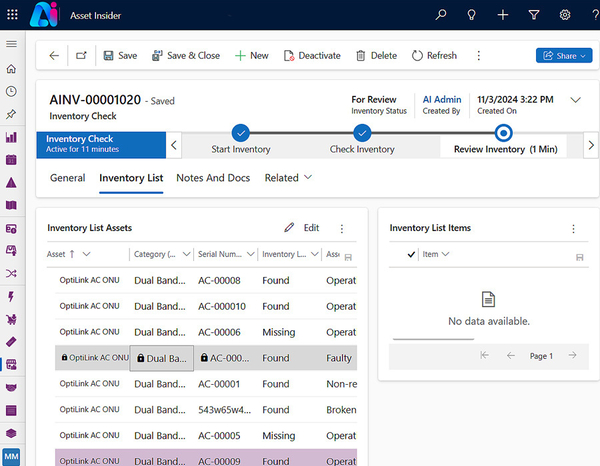Deactivate the inventory check record
Image resolution: width=600 pixels, height=466 pixels.
click(312, 56)
